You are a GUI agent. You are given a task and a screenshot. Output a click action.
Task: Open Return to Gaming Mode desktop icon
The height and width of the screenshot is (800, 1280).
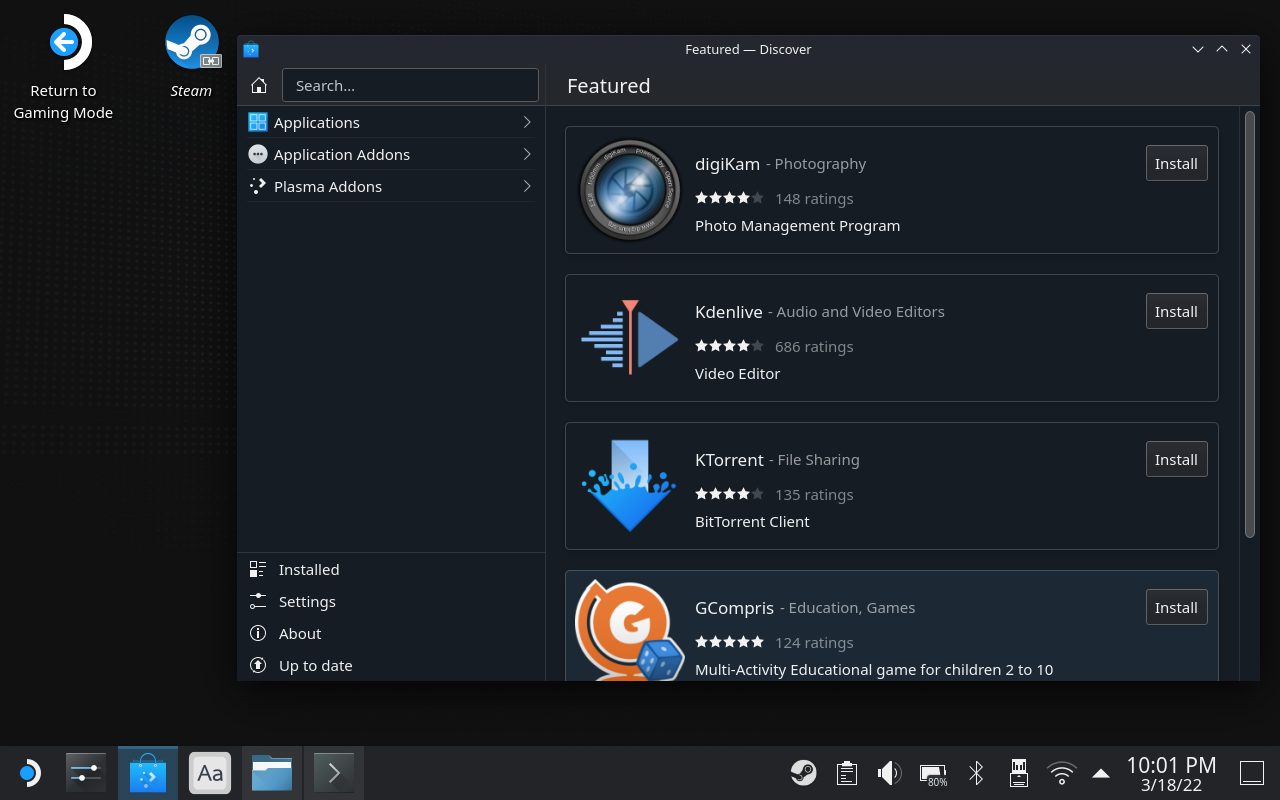click(63, 68)
